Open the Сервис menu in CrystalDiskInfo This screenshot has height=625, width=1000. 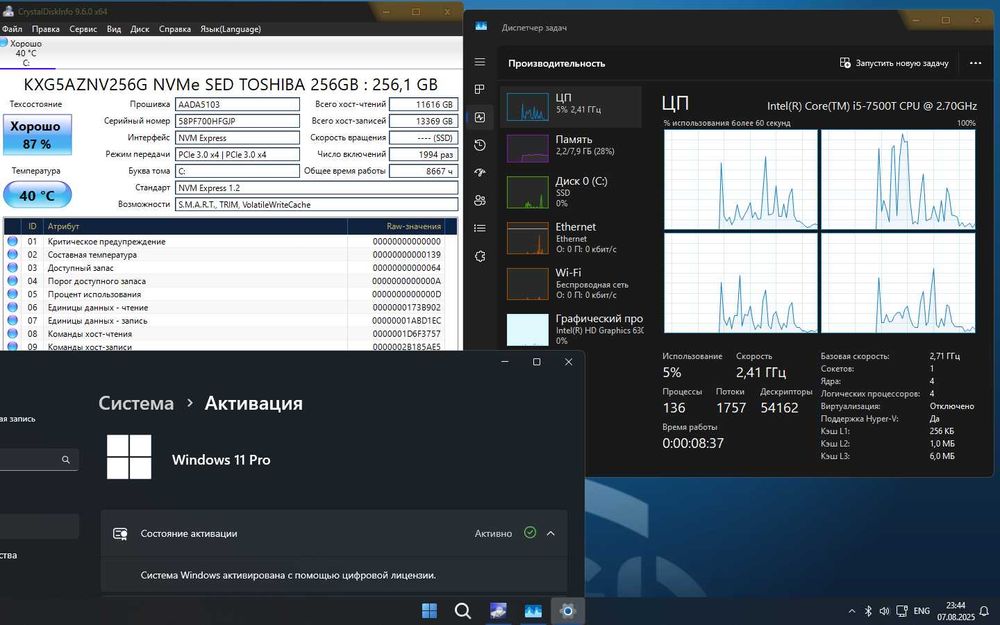(83, 29)
